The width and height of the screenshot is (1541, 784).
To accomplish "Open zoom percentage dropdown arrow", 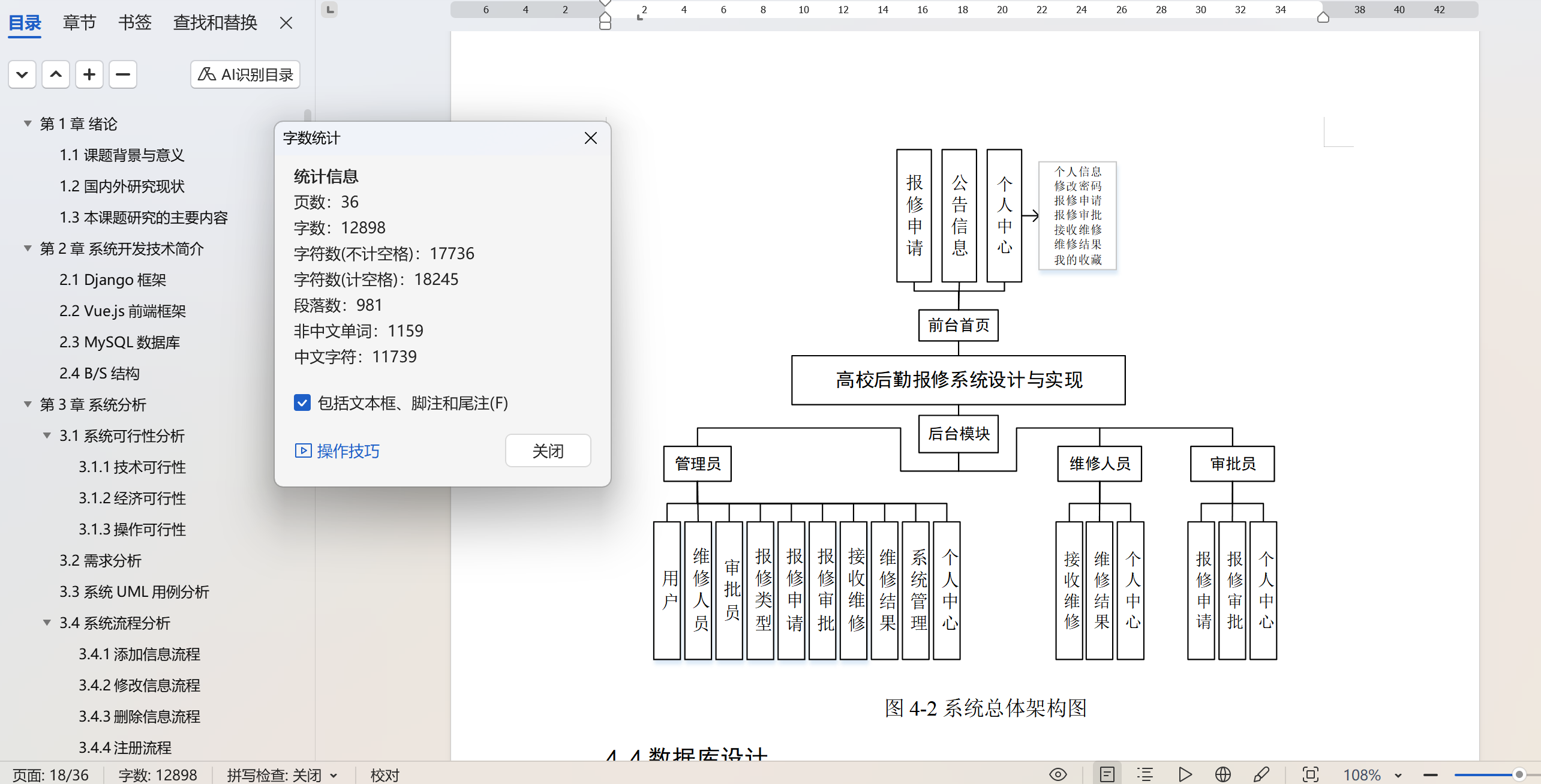I will (1398, 775).
